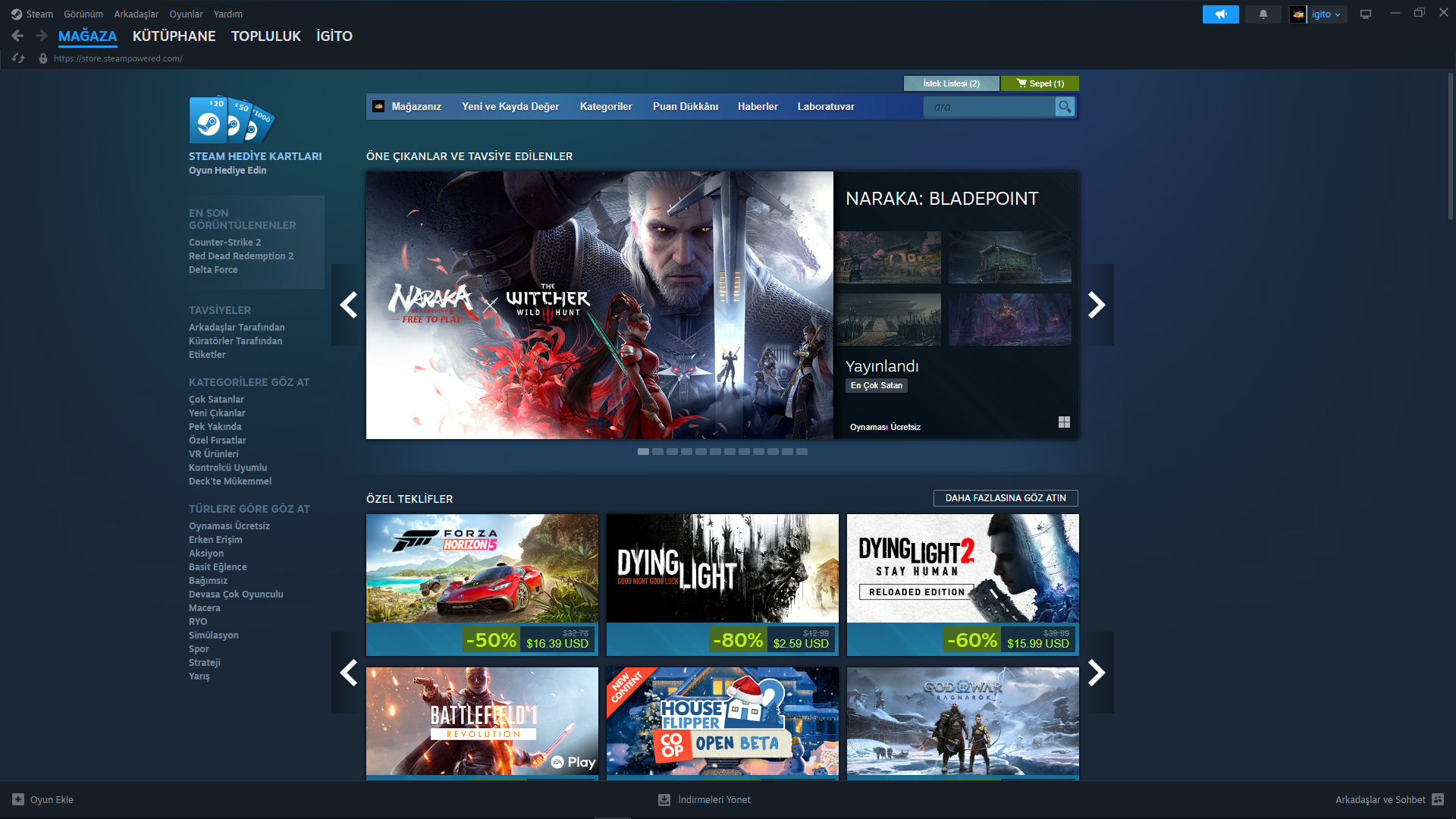The width and height of the screenshot is (1456, 819).
Task: Click the Big Picture mode monitor icon
Action: point(1365,14)
